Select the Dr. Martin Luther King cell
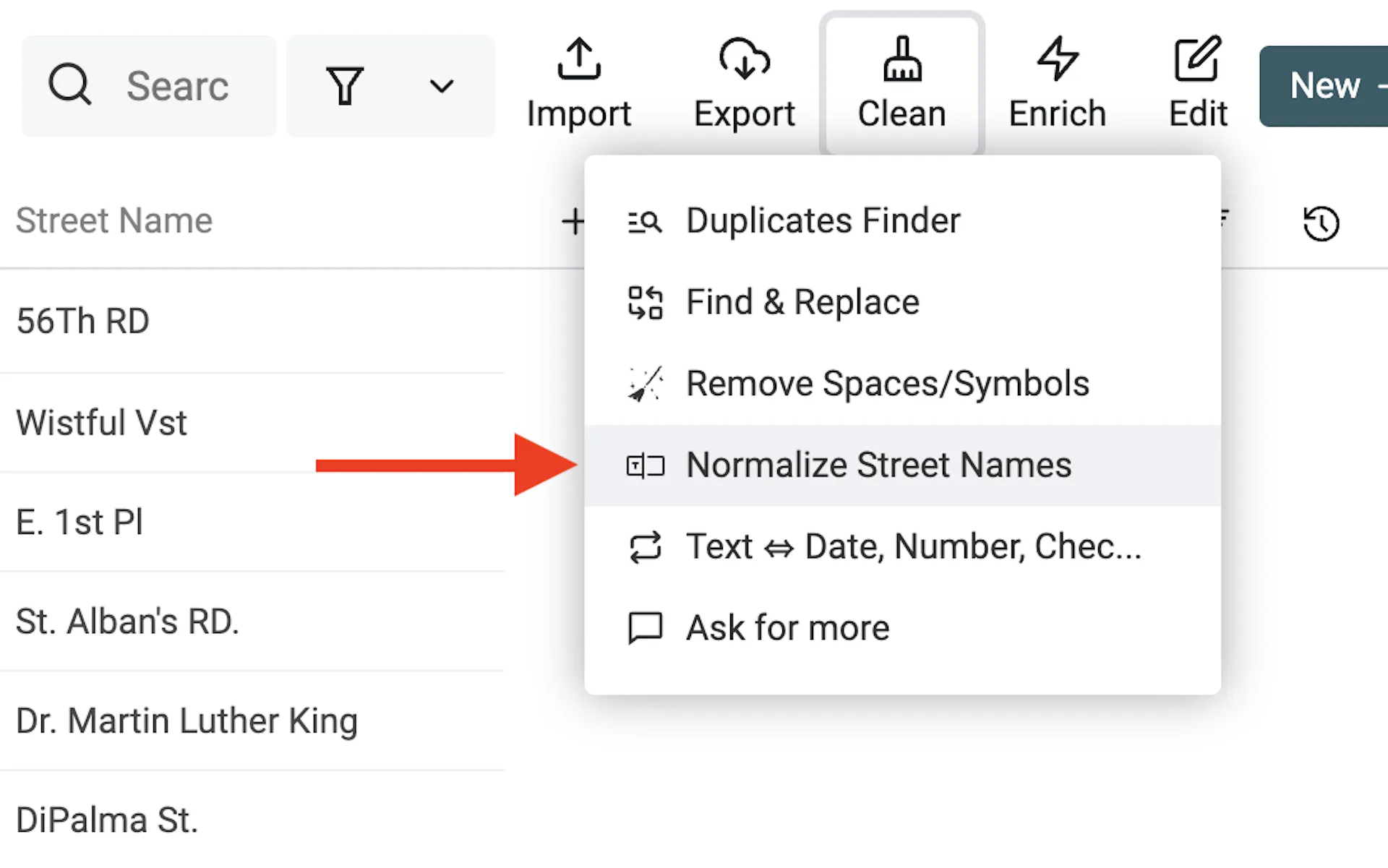 [252, 721]
